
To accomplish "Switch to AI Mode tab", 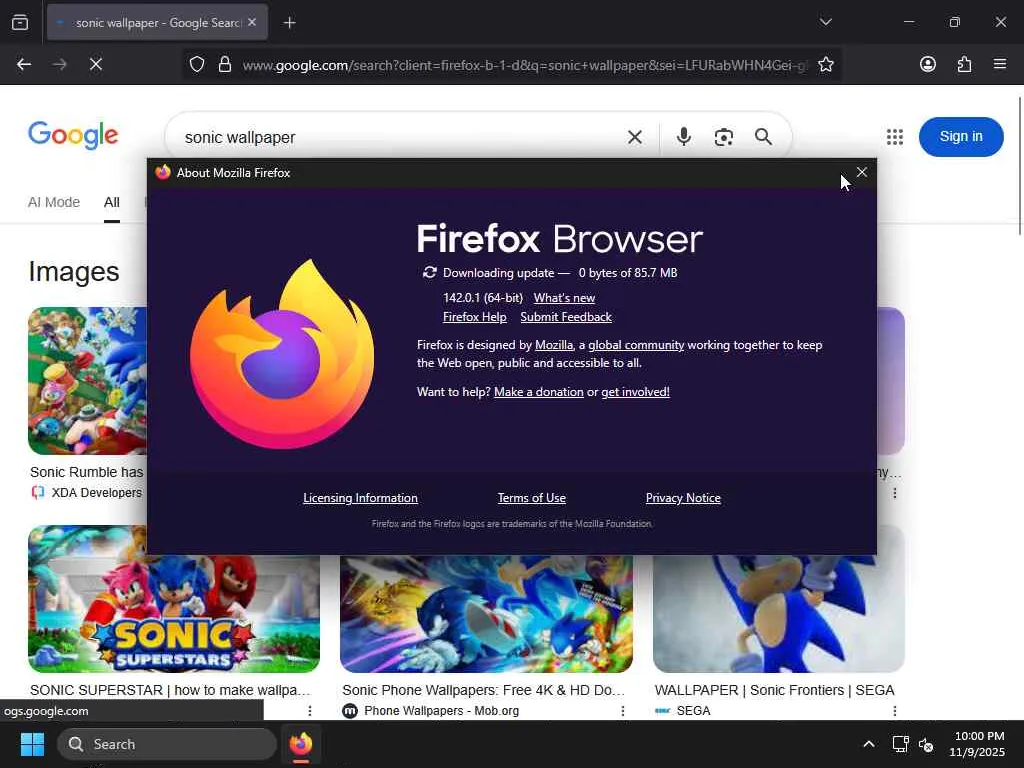I will [54, 202].
